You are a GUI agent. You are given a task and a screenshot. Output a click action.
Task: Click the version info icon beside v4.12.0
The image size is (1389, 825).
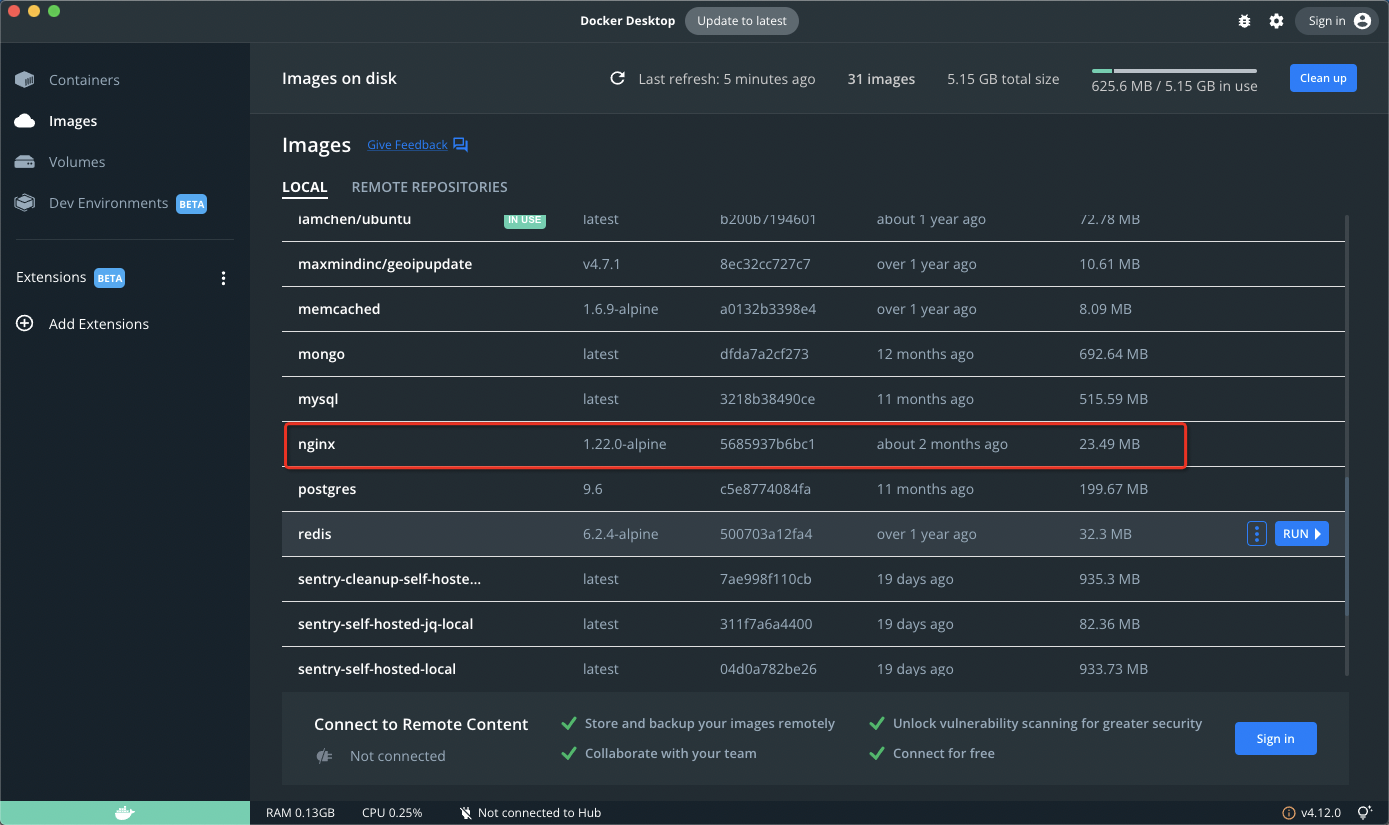1288,813
